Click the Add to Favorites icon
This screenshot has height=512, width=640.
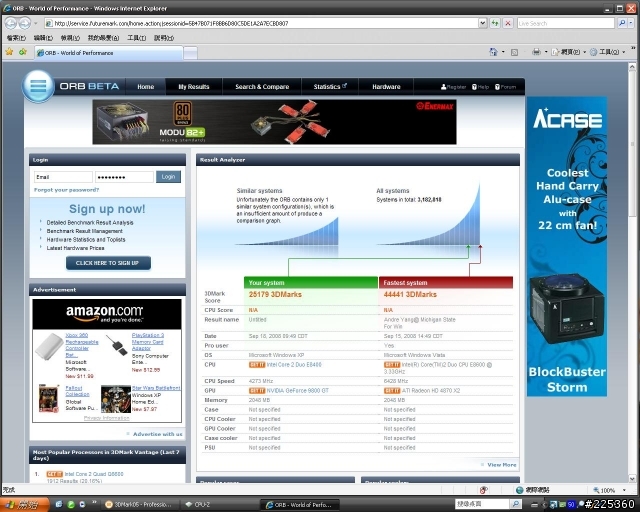point(23,52)
